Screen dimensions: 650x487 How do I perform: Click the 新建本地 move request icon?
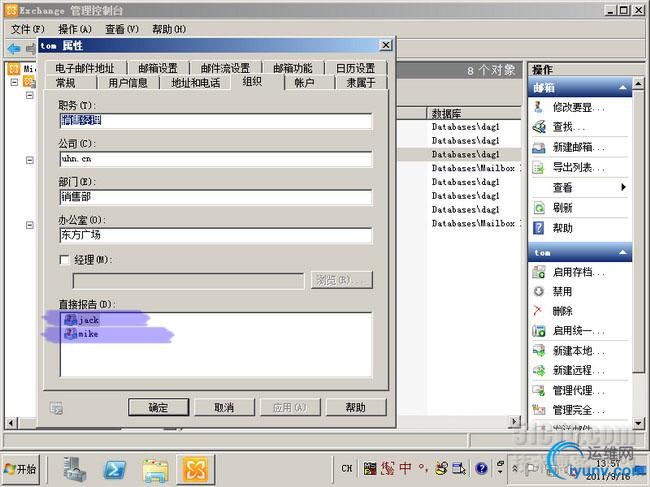tap(538, 351)
